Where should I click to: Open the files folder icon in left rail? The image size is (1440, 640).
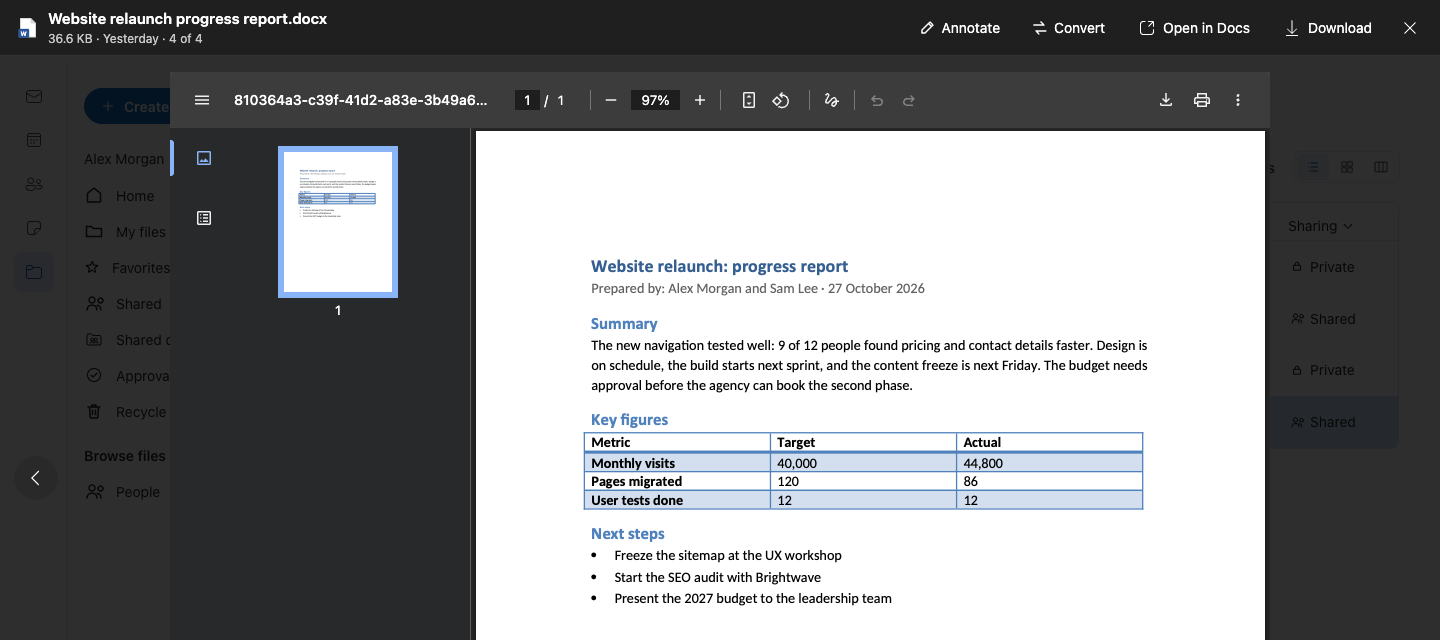[x=34, y=272]
